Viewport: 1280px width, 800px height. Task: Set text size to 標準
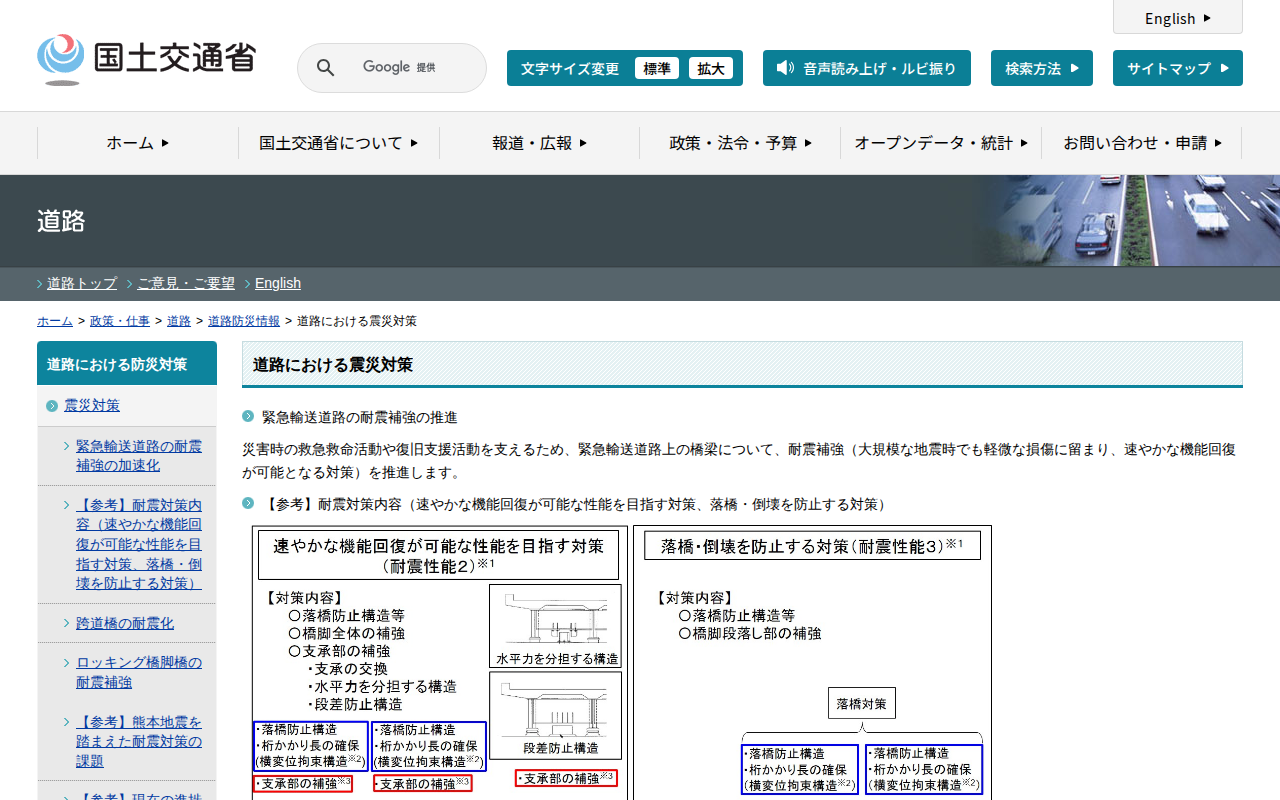pos(657,68)
